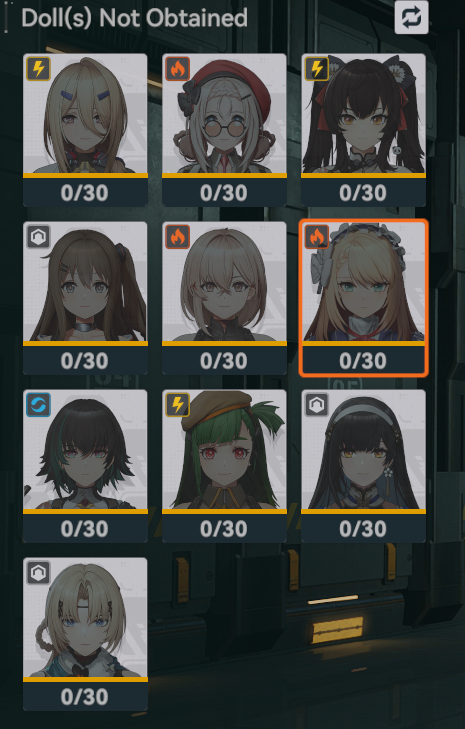Click the refresh swap icon beside the title
465x729 pixels.
411,18
